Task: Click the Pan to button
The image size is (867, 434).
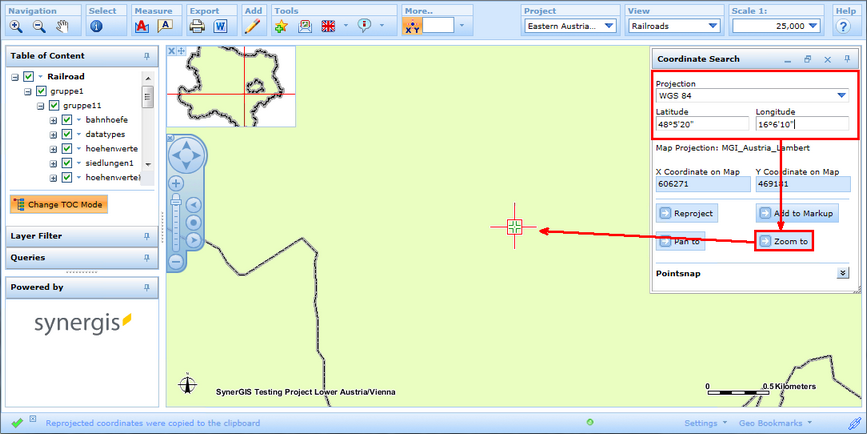Action: click(x=680, y=242)
